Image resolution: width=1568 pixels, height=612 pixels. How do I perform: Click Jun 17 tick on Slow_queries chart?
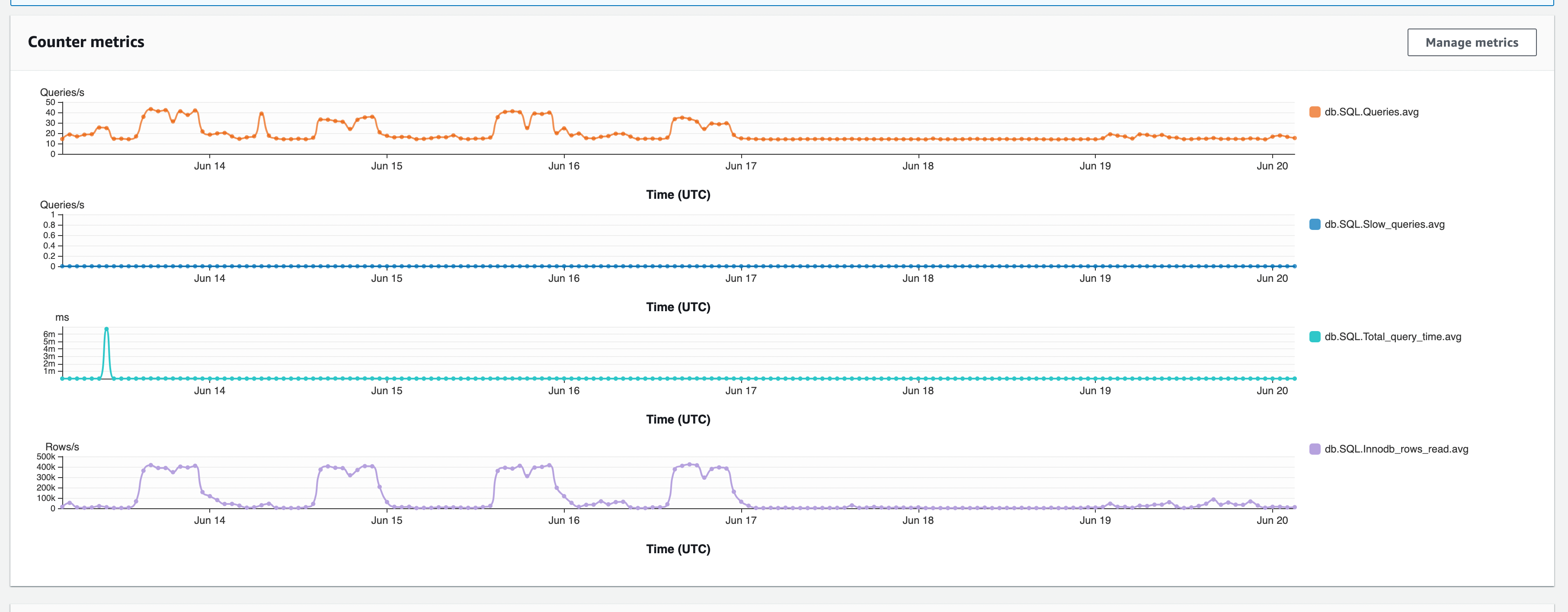741,279
